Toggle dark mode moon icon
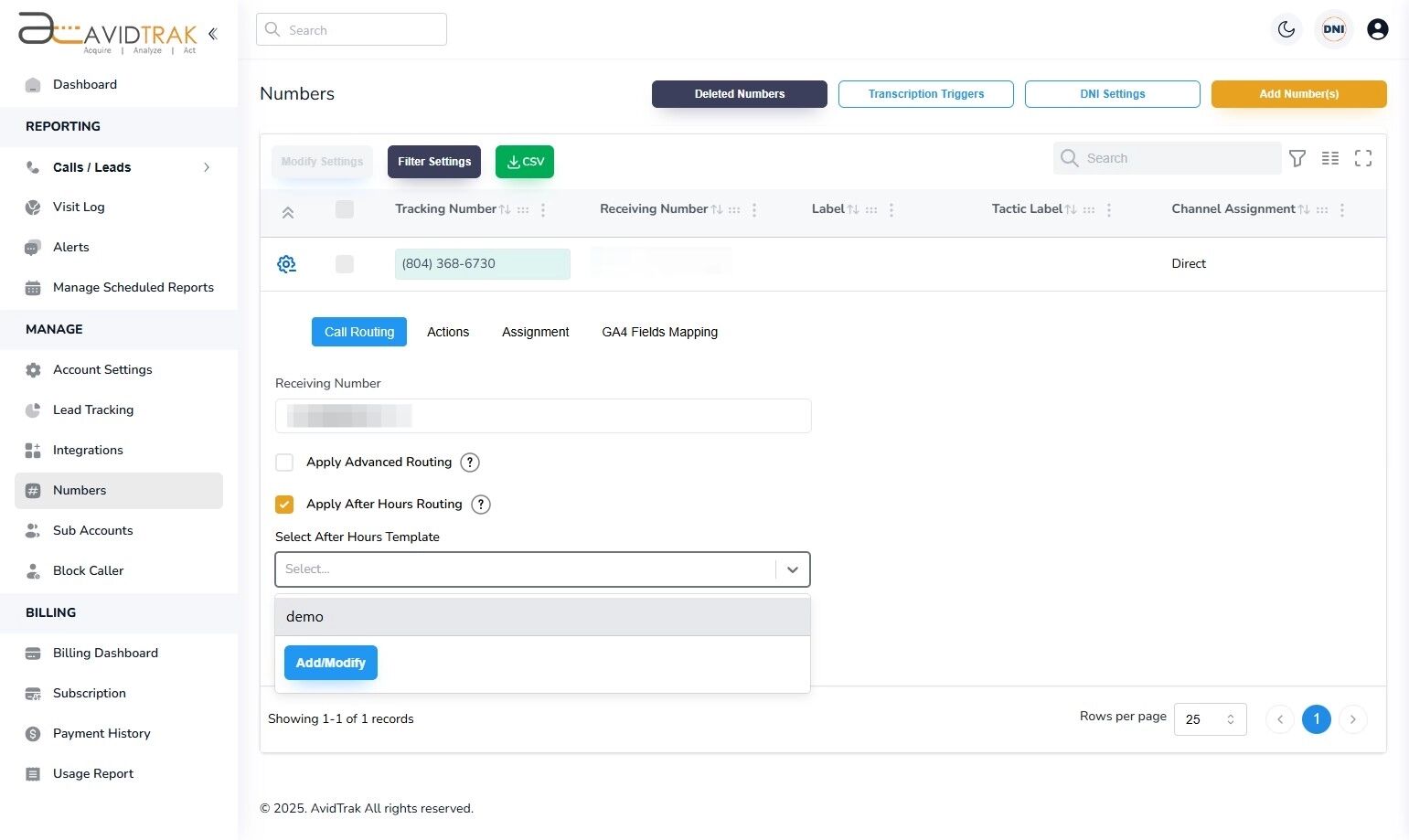This screenshot has height=840, width=1409. pyautogui.click(x=1286, y=29)
